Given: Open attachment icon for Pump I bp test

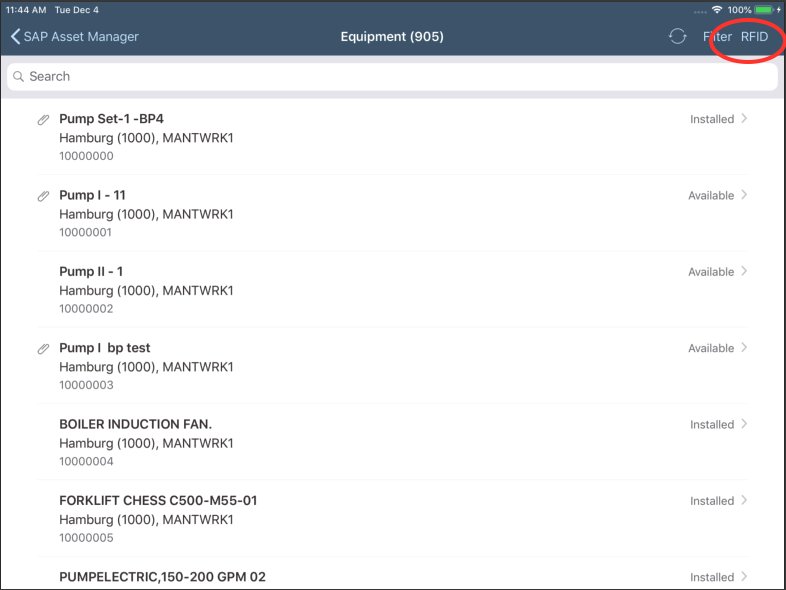Looking at the screenshot, I should pos(44,349).
